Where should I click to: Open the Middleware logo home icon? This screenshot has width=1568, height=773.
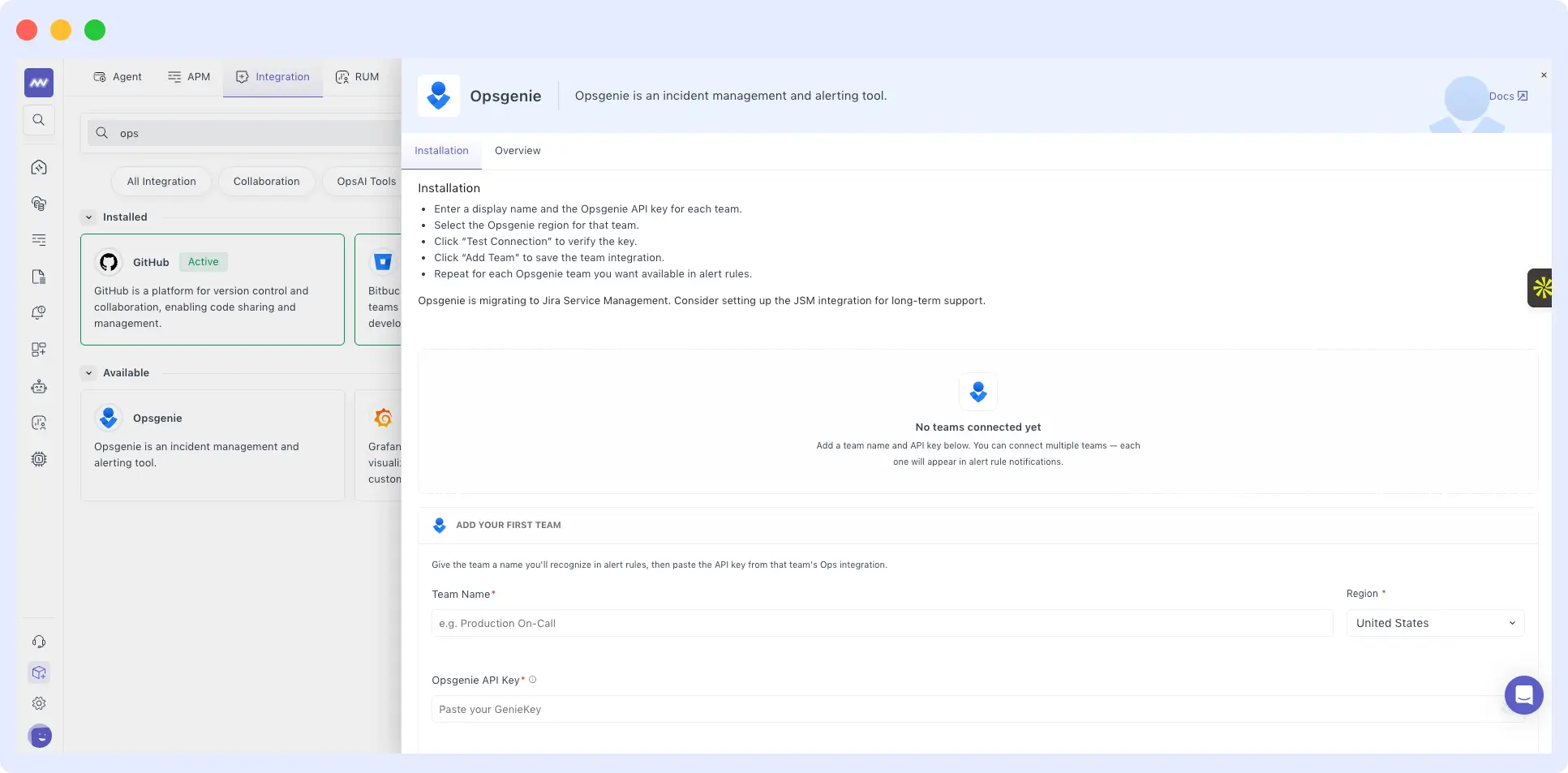(39, 83)
